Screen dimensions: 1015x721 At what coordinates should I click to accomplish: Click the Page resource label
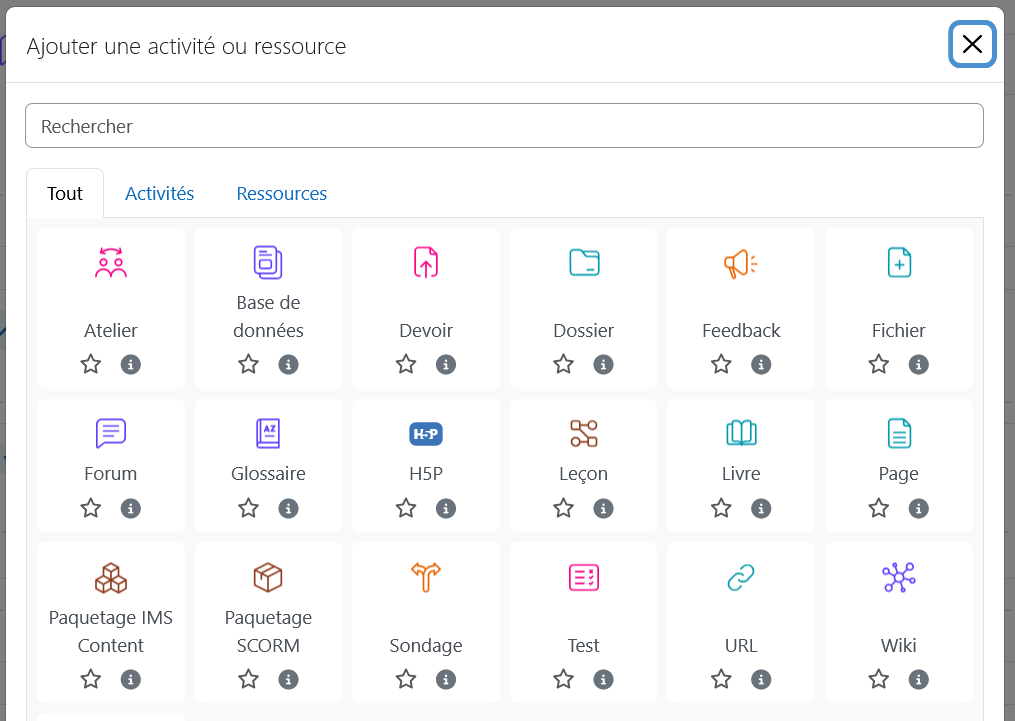898,474
